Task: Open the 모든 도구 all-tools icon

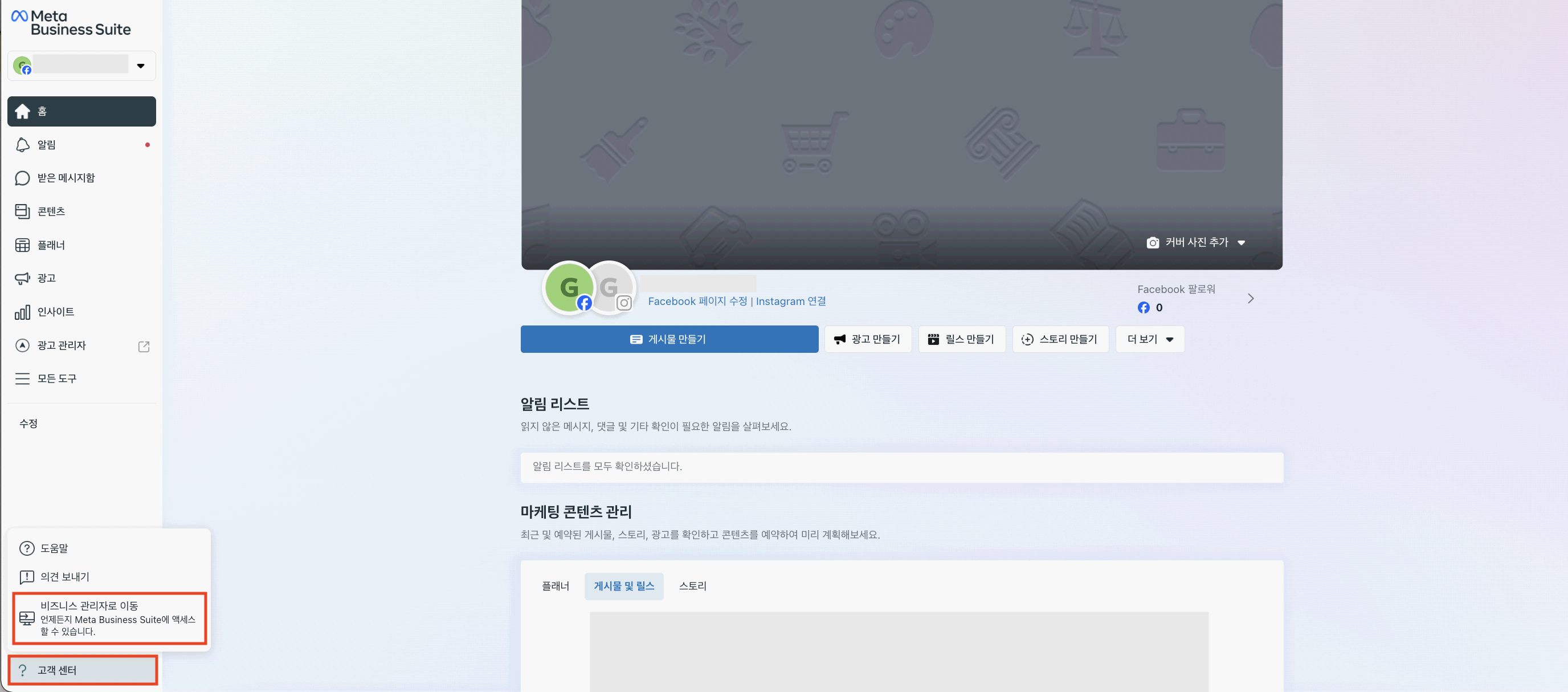Action: pyautogui.click(x=23, y=378)
